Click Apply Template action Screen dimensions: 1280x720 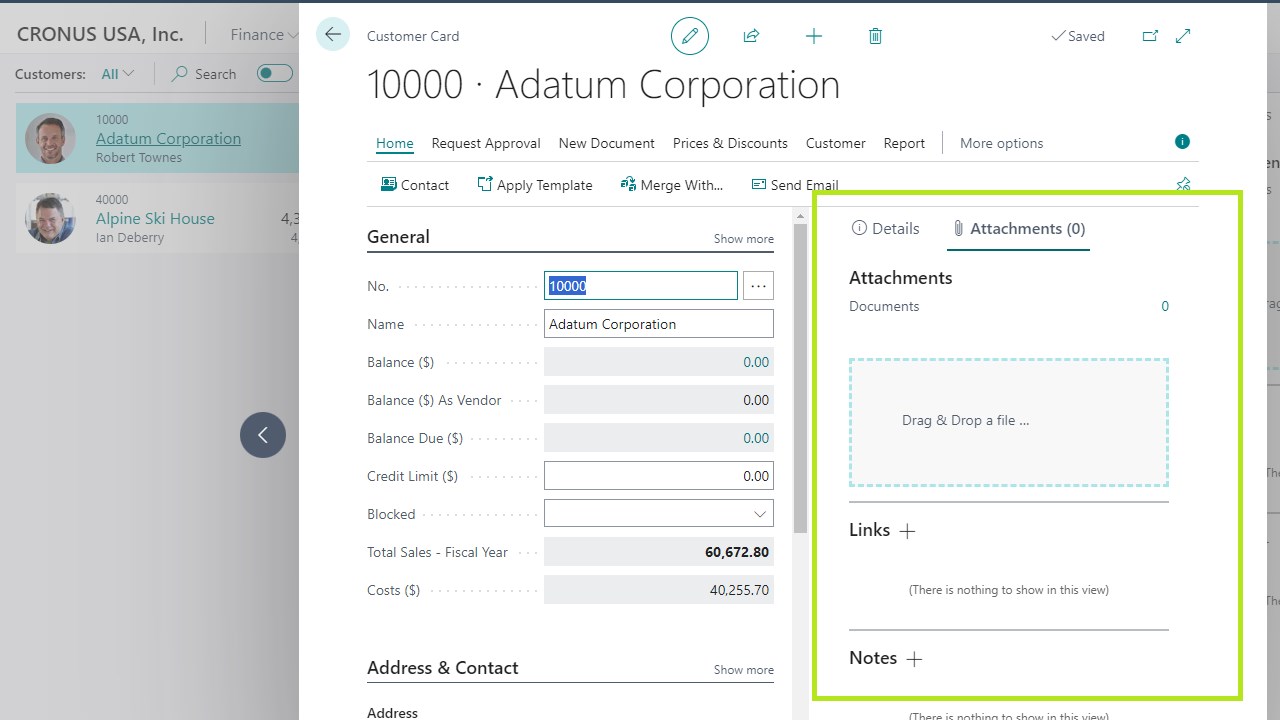[x=535, y=185]
